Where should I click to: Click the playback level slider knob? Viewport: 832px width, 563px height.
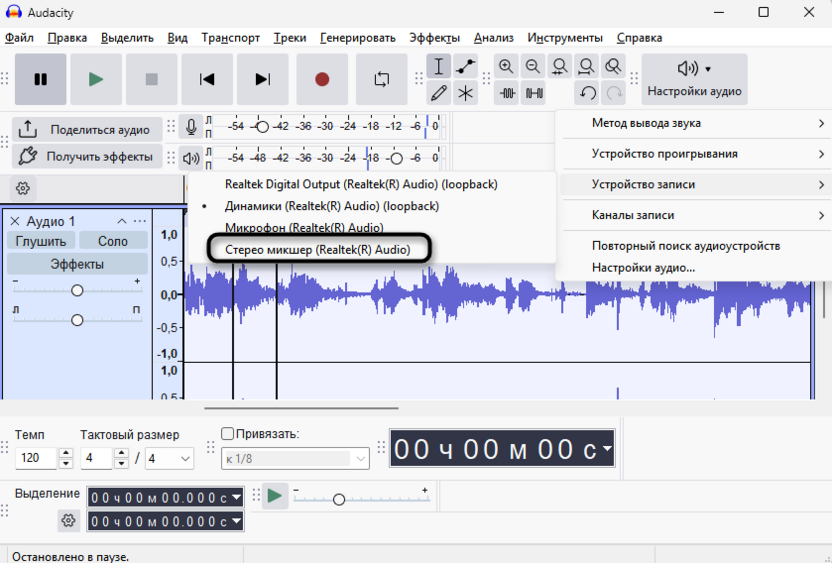click(x=396, y=158)
